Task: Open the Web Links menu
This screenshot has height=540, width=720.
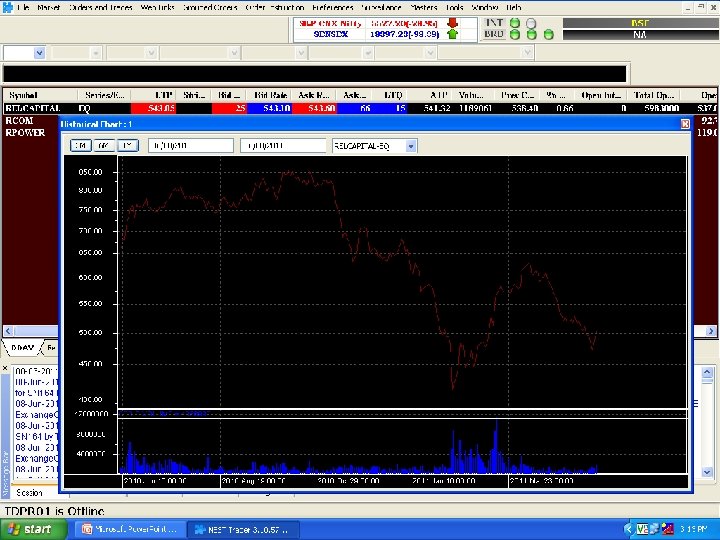Action: click(157, 7)
